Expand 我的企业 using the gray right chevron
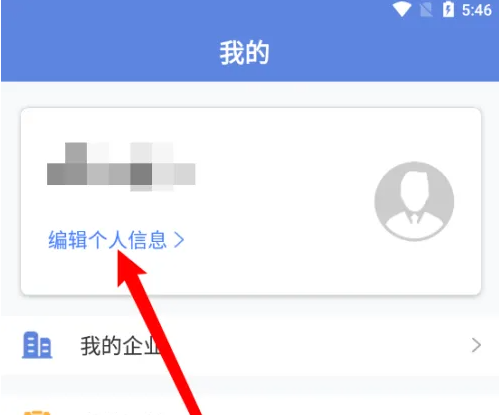 (476, 345)
